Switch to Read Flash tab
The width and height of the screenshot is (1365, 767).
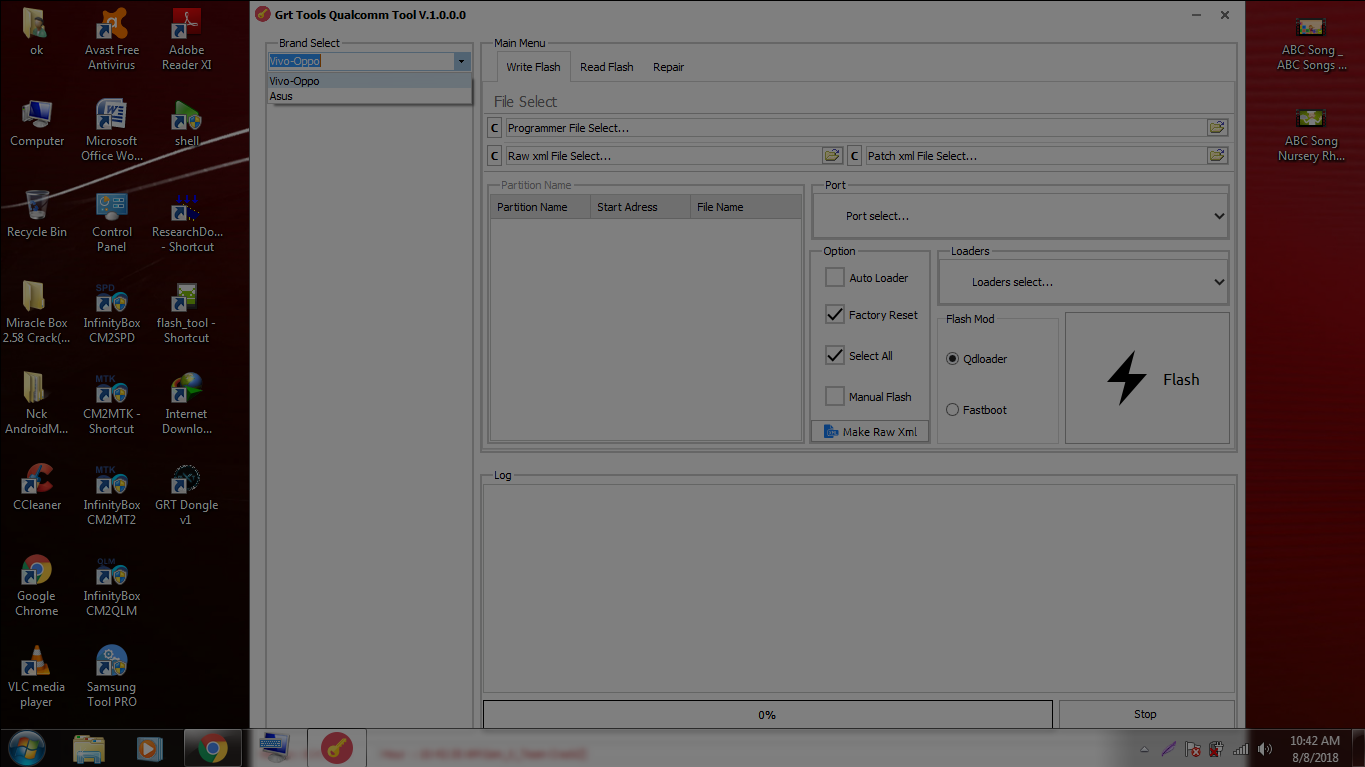coord(607,67)
